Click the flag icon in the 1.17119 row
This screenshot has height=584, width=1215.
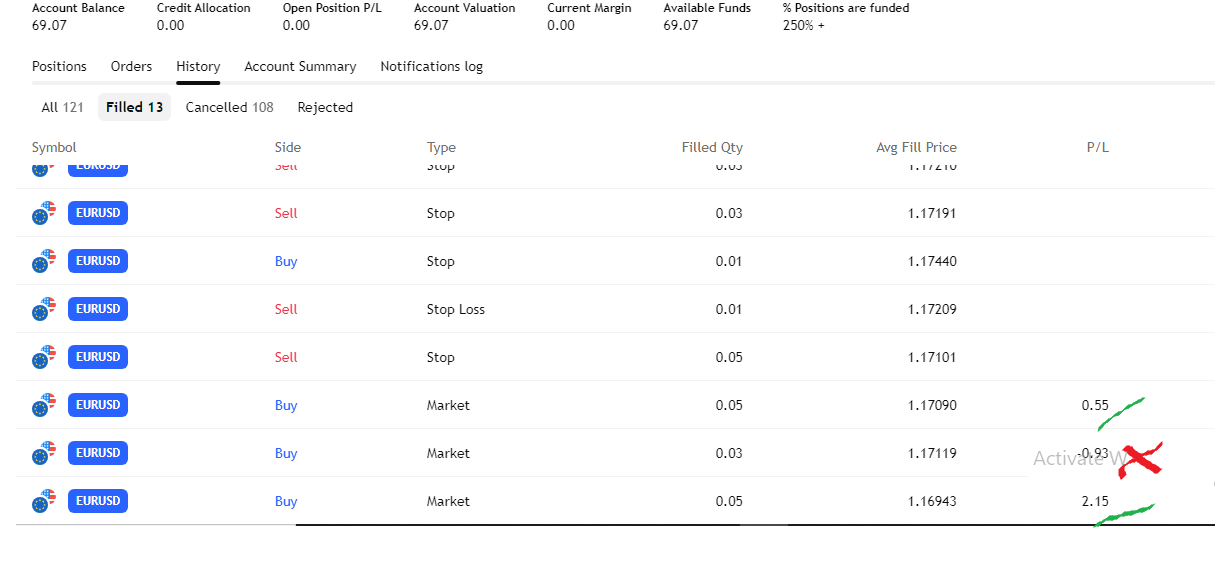[43, 453]
